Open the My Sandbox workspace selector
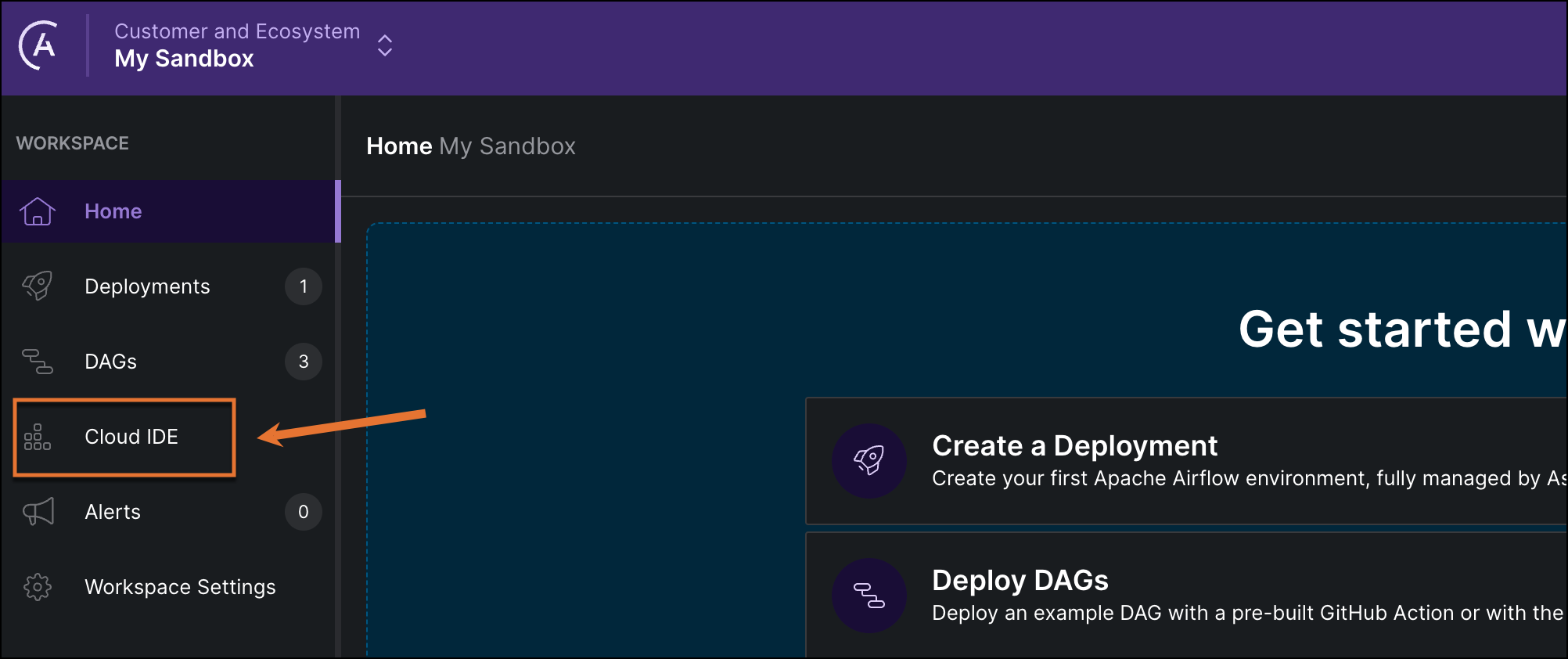The image size is (1568, 659). [x=184, y=58]
